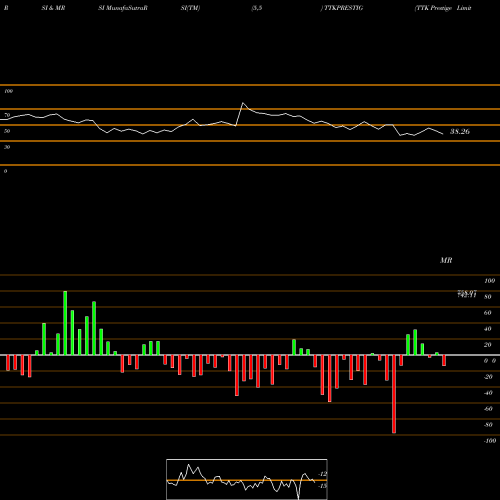Select the tallest green MR bar
The width and height of the screenshot is (500, 500).
click(65, 323)
